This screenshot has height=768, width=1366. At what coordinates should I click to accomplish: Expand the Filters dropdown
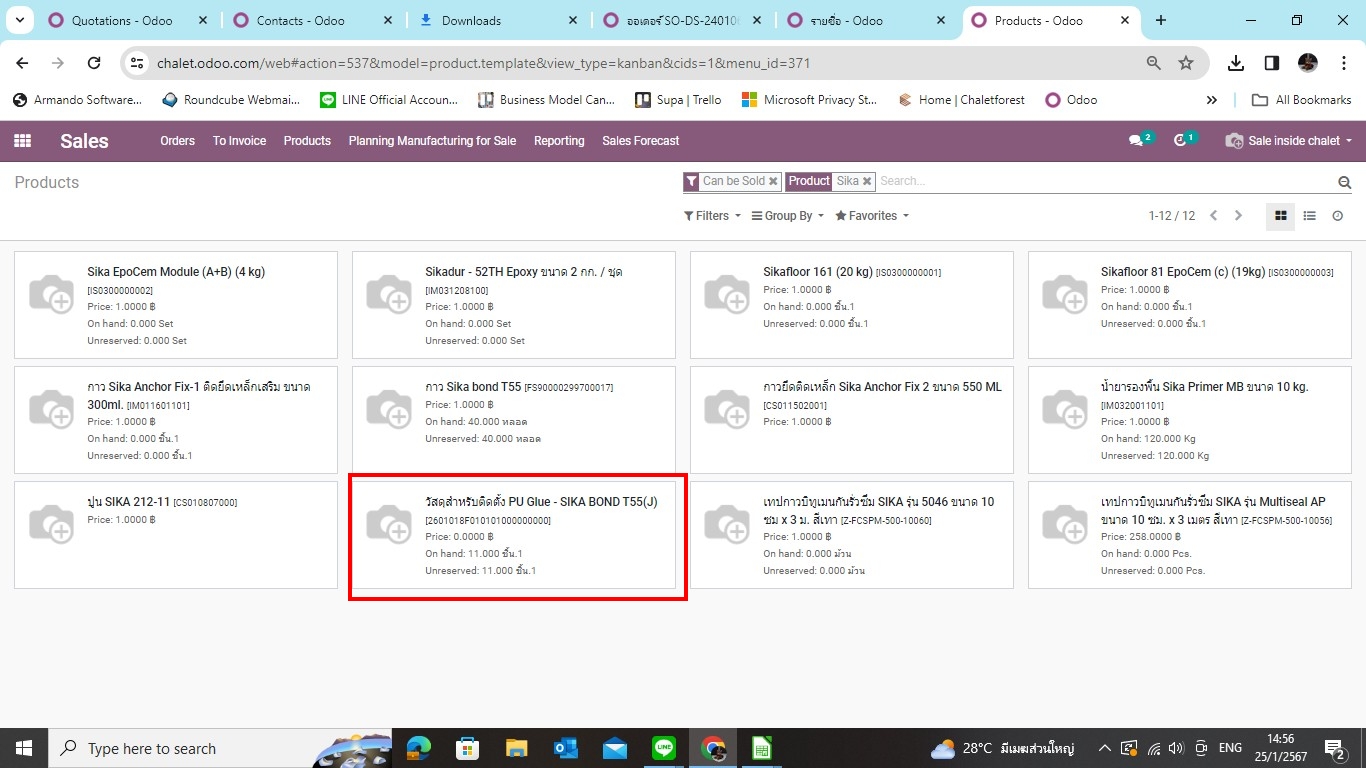tap(712, 216)
